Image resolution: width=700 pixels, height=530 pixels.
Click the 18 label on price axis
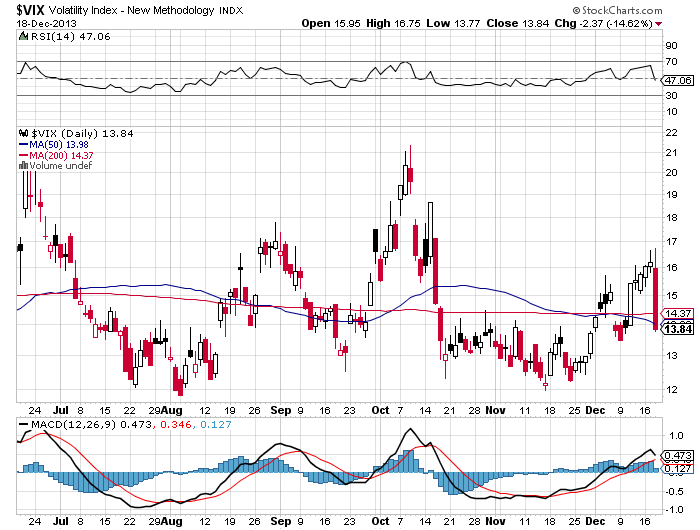coord(671,218)
